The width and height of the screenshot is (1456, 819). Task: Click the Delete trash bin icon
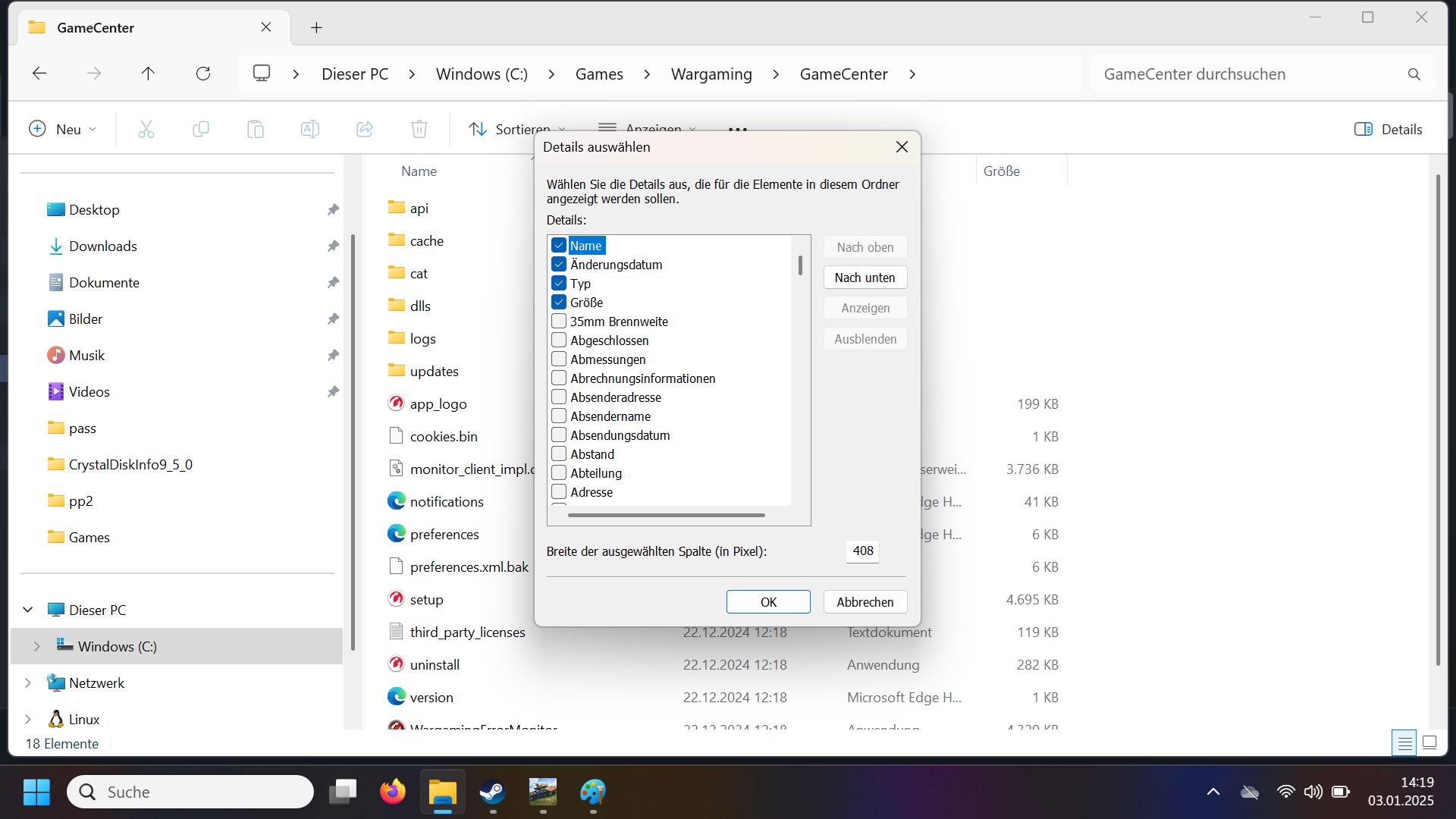coord(419,129)
